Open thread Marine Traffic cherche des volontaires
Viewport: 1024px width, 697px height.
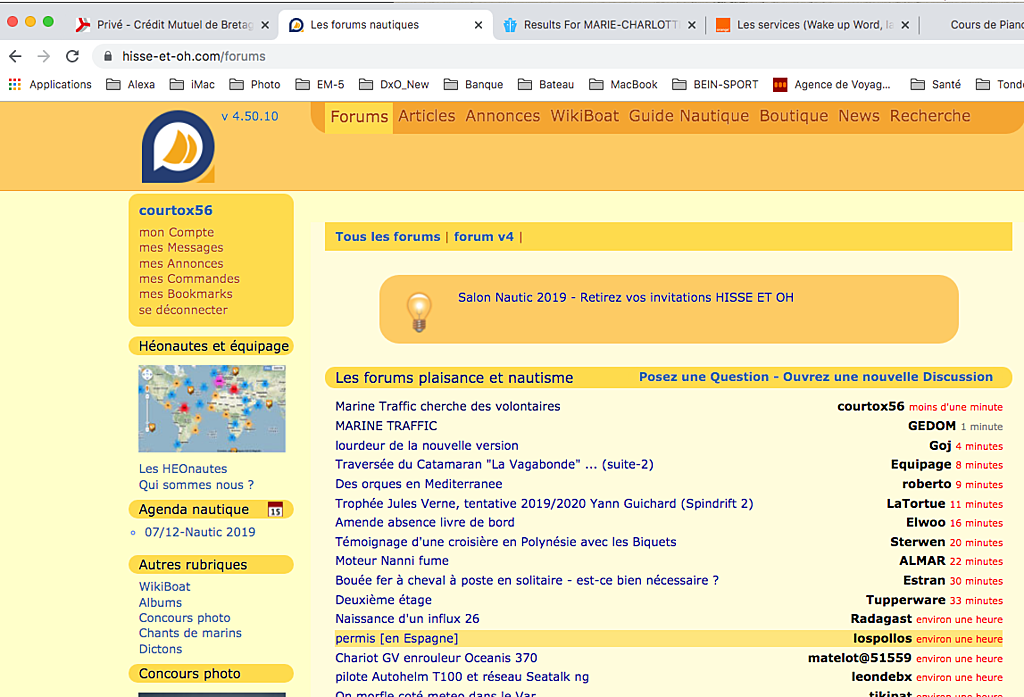(x=447, y=406)
